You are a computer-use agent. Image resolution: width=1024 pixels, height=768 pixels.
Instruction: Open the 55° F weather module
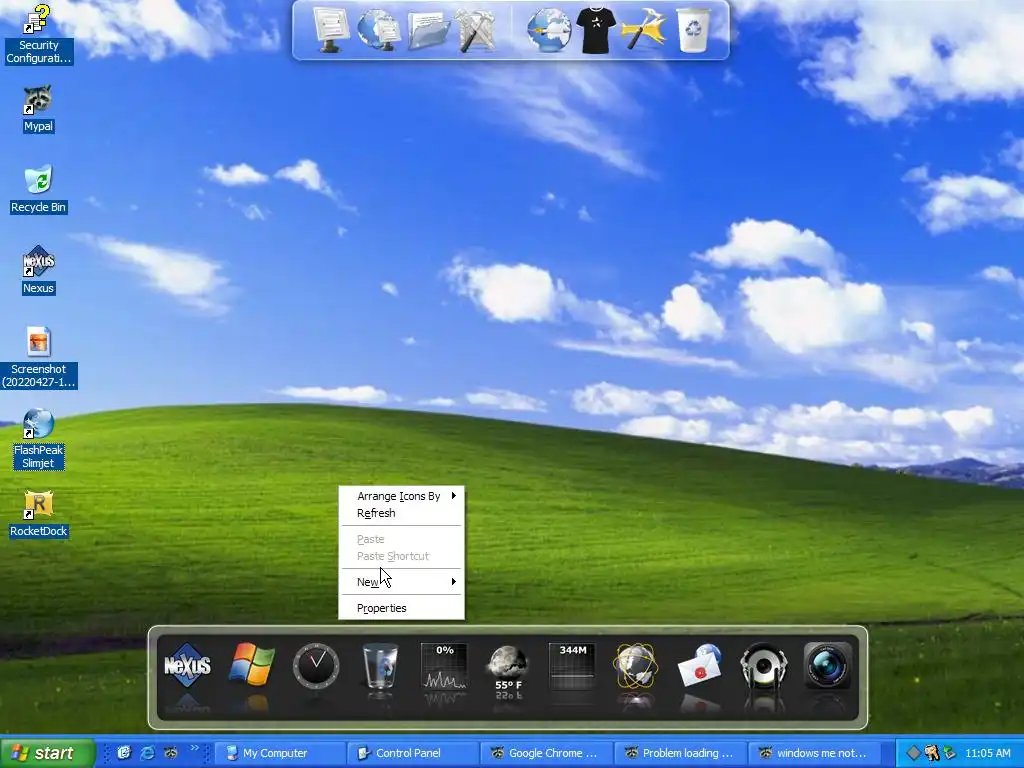pyautogui.click(x=508, y=667)
